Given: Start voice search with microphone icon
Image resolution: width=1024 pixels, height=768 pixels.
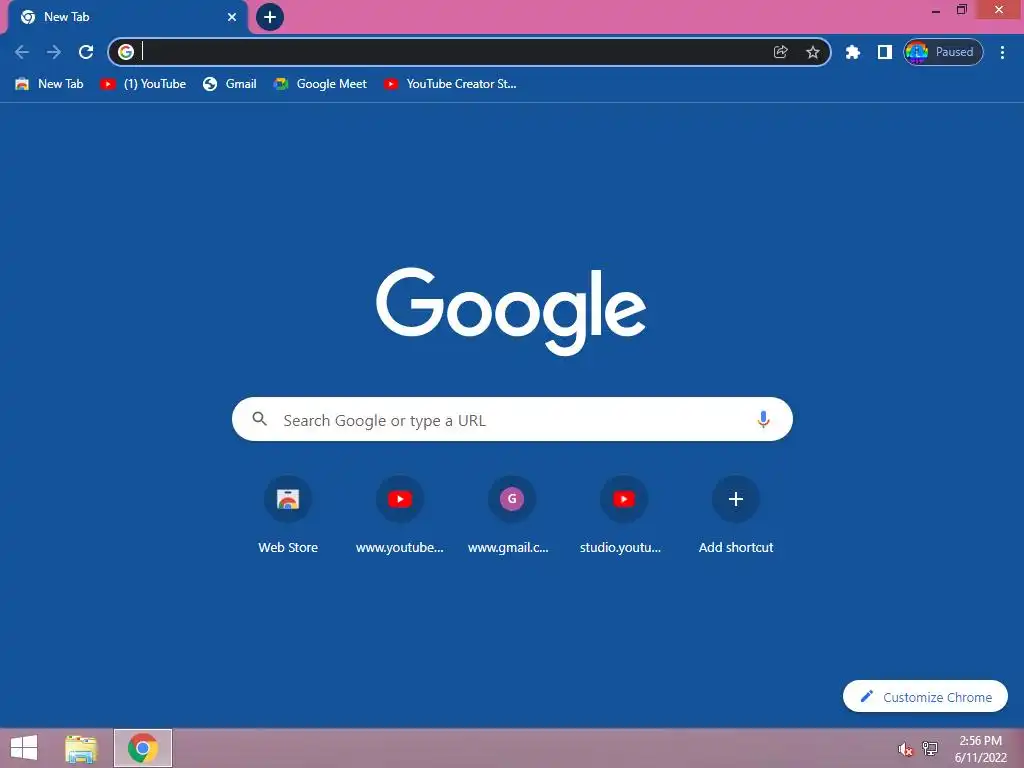Looking at the screenshot, I should [x=763, y=419].
